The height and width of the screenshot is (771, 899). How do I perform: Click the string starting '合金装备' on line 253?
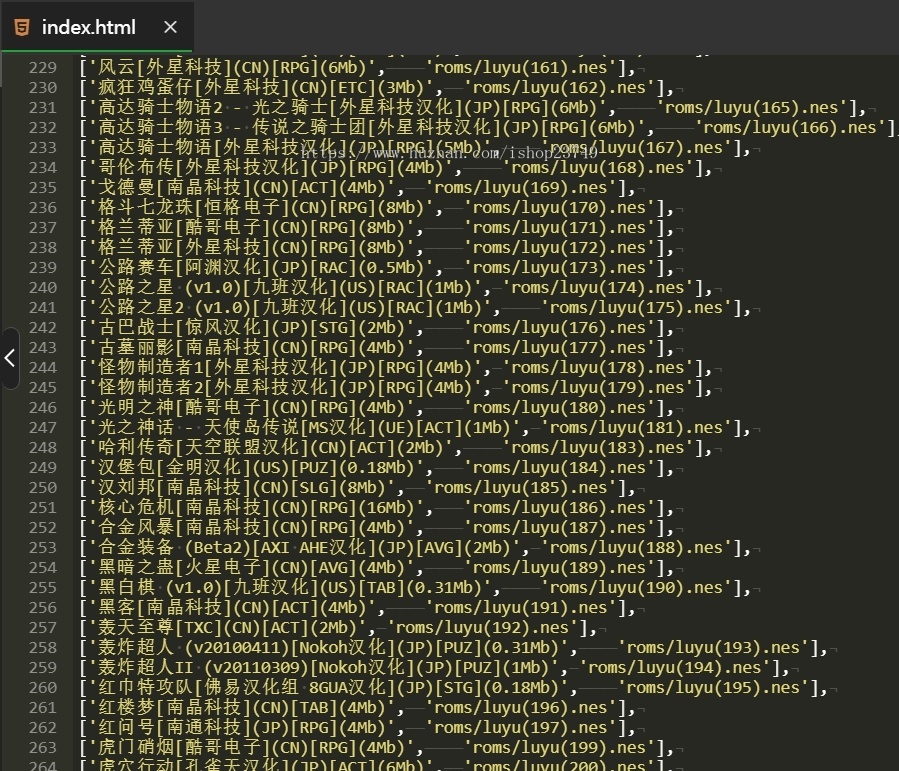pyautogui.click(x=304, y=548)
